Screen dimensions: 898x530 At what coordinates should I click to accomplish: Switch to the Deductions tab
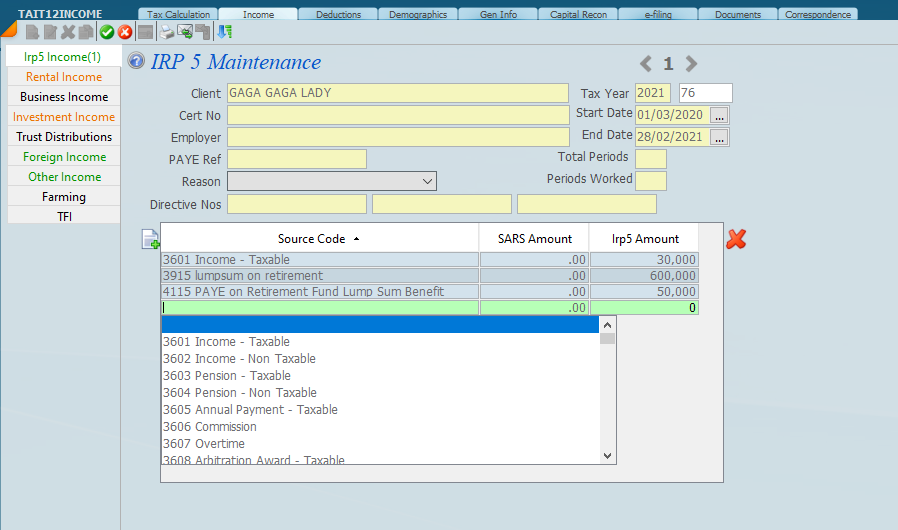338,15
